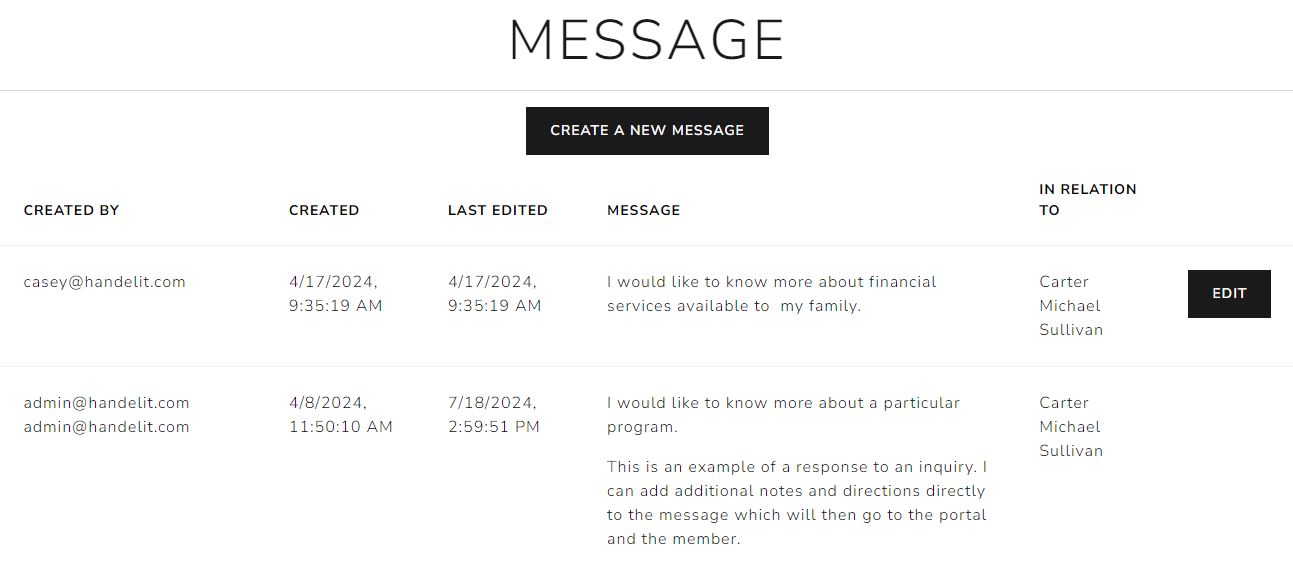Click the Message column header
The width and height of the screenshot is (1293, 579).
643,210
